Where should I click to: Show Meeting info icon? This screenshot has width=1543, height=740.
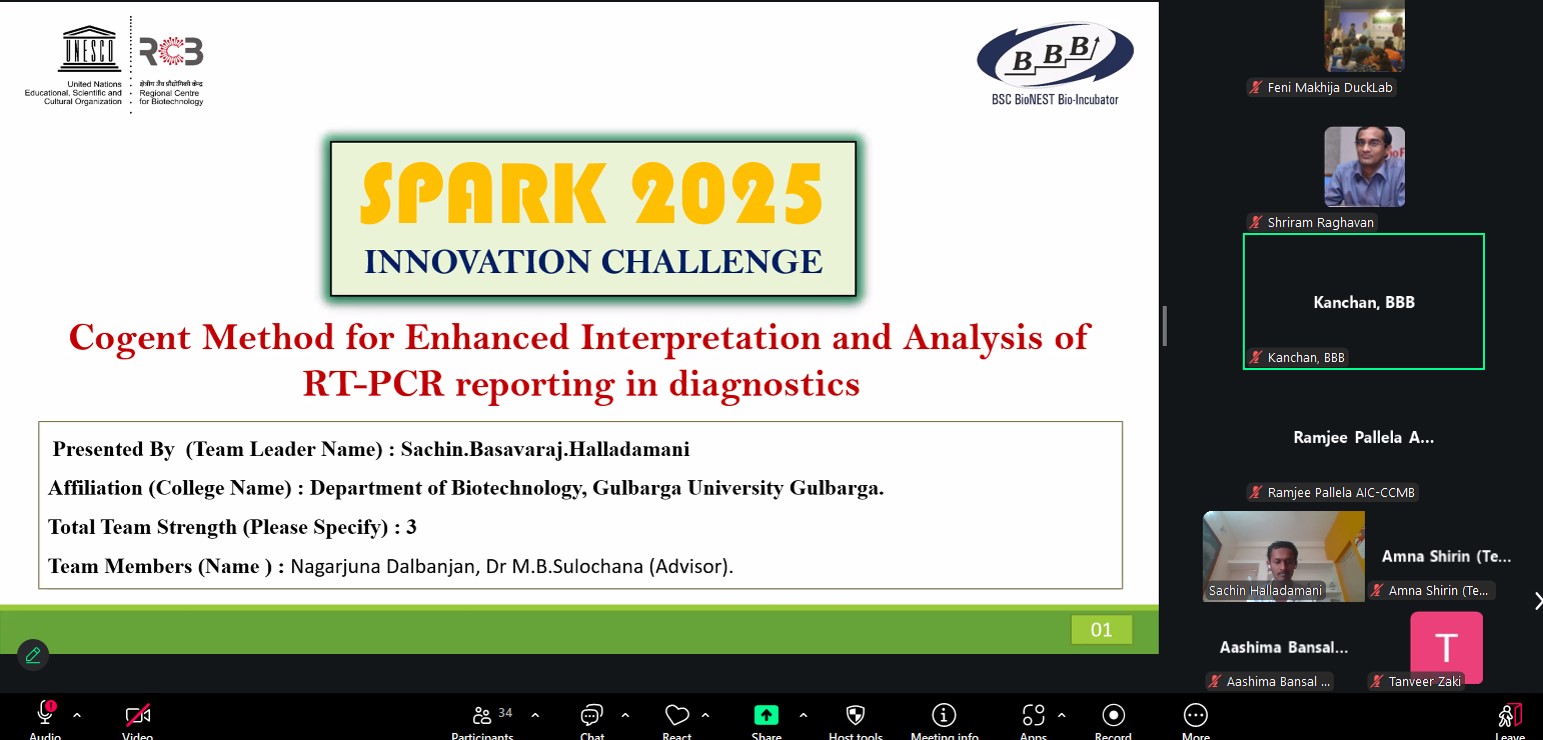tap(944, 715)
